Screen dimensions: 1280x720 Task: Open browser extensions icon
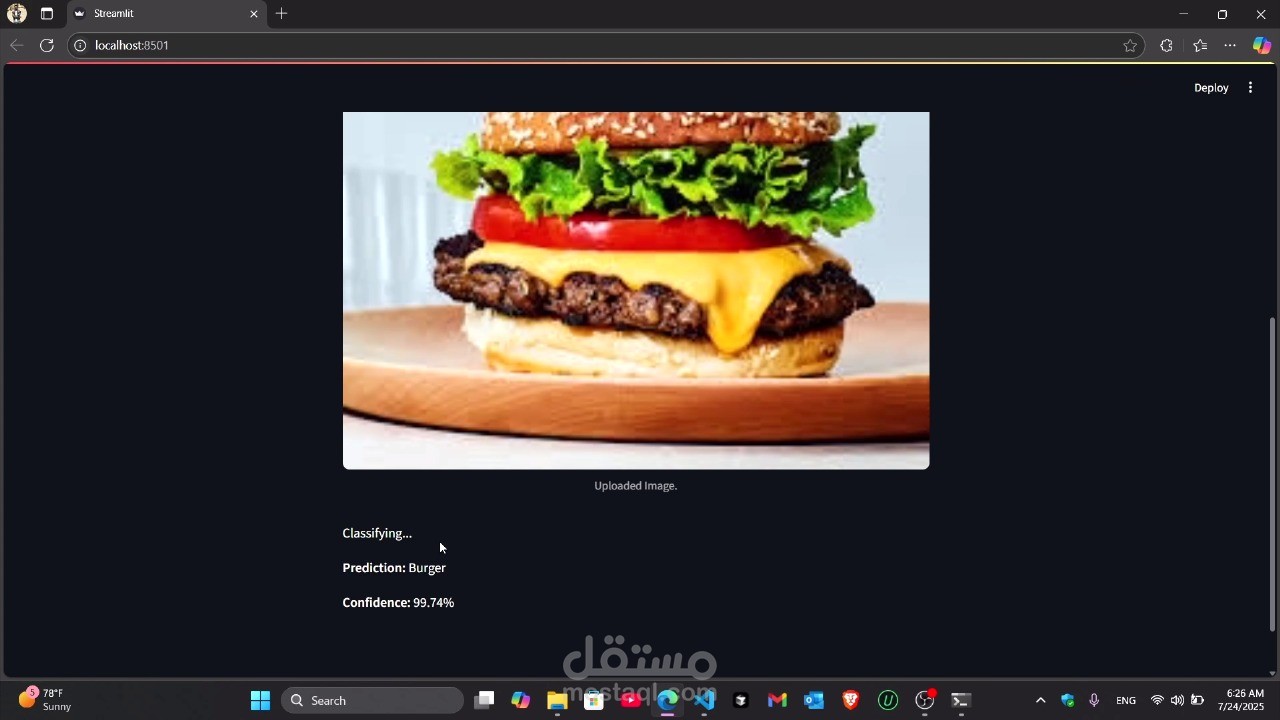click(x=1166, y=45)
